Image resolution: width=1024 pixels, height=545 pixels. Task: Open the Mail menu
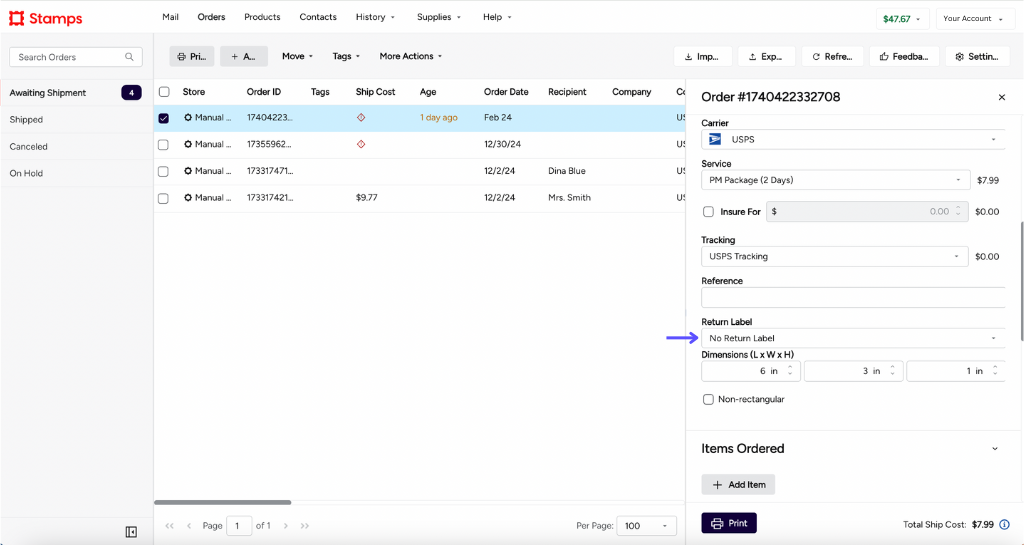click(x=170, y=17)
